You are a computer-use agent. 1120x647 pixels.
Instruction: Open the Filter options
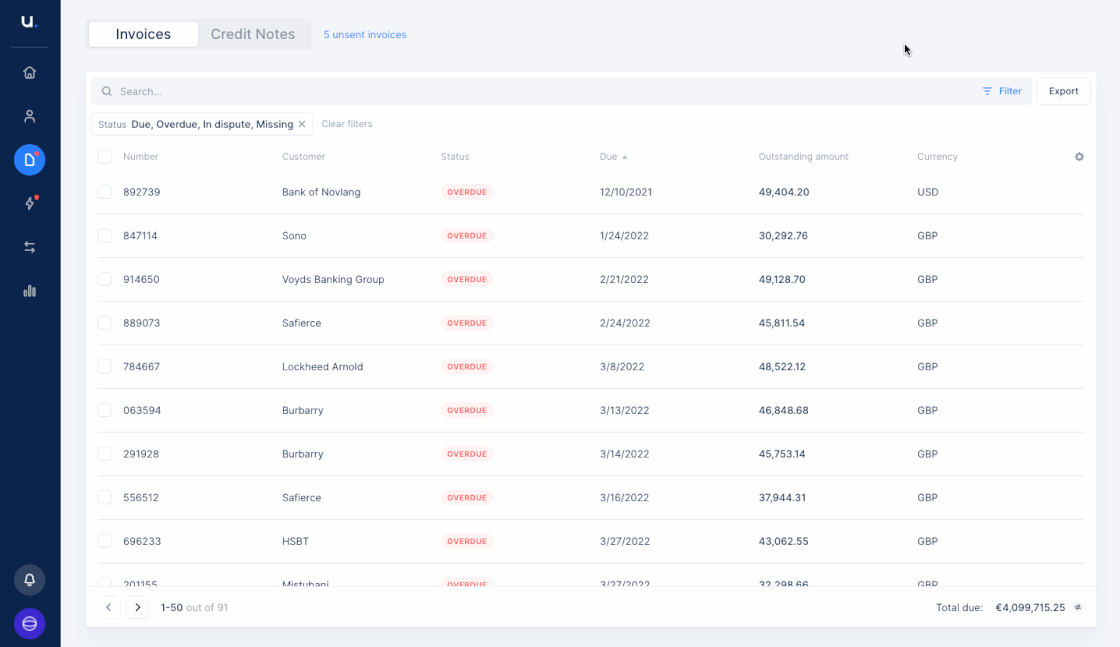coord(1002,91)
